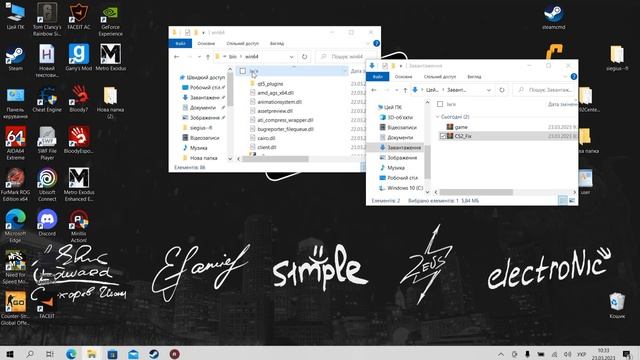Launch Counter-Strike Global Offensive desktop shortcut

(16, 308)
